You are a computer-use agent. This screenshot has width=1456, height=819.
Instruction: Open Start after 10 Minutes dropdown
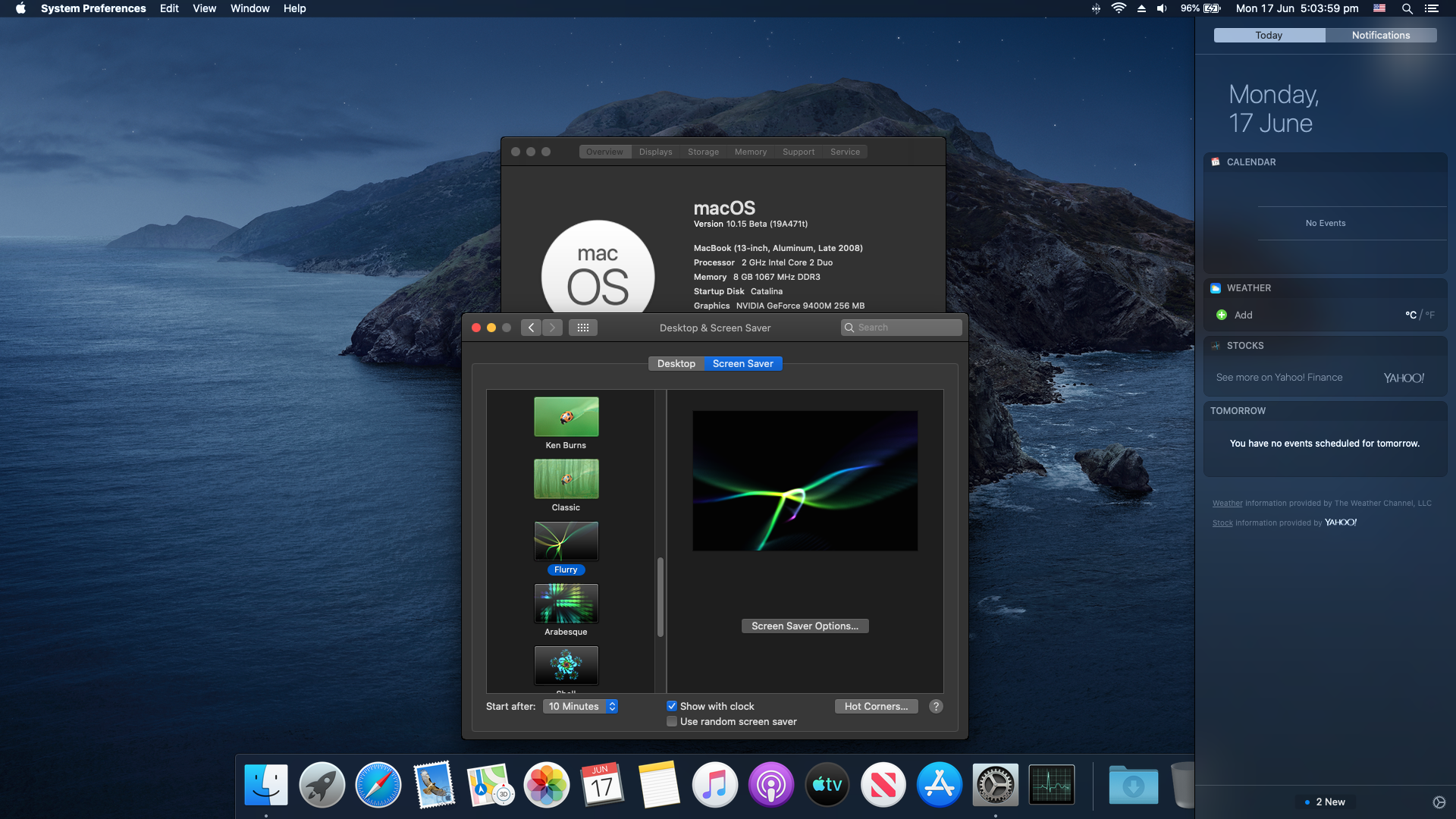tap(581, 706)
